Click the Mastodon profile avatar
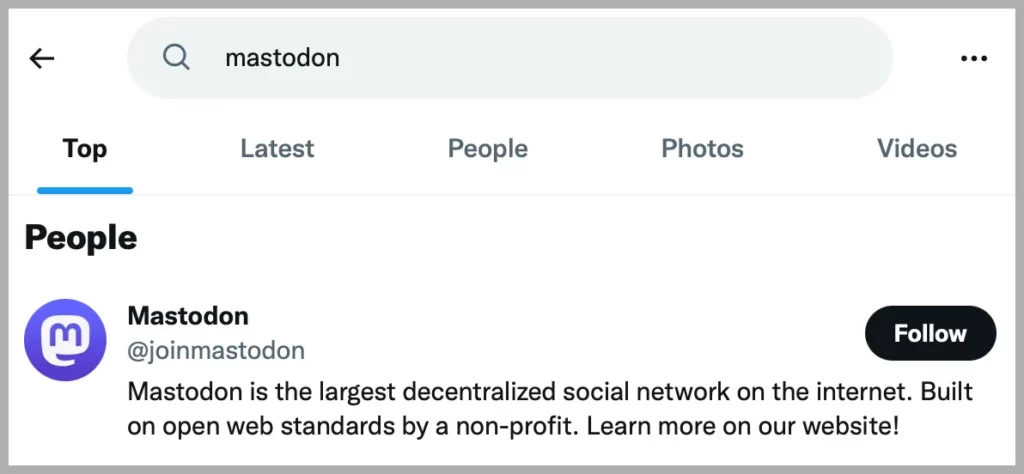 tap(65, 340)
